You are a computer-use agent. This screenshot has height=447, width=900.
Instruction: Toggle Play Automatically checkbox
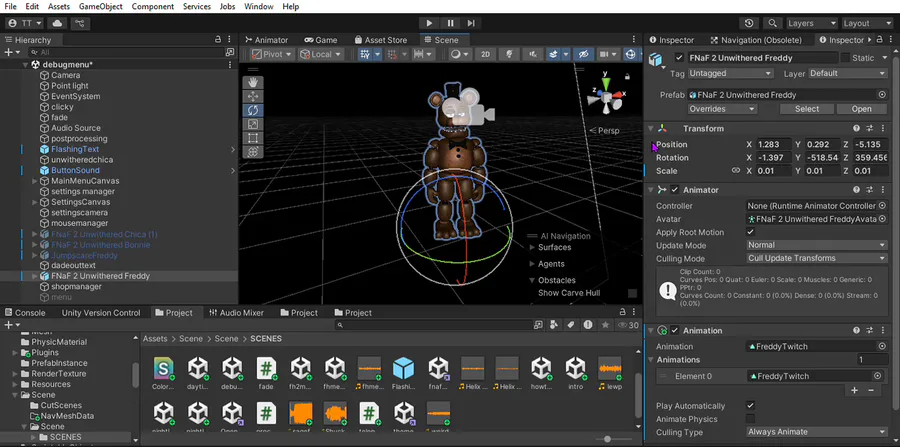point(750,406)
